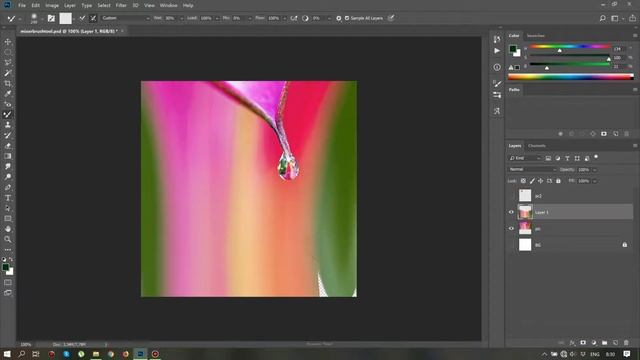The height and width of the screenshot is (360, 640).
Task: Open the Color panel flyout menu
Action: [x=635, y=36]
